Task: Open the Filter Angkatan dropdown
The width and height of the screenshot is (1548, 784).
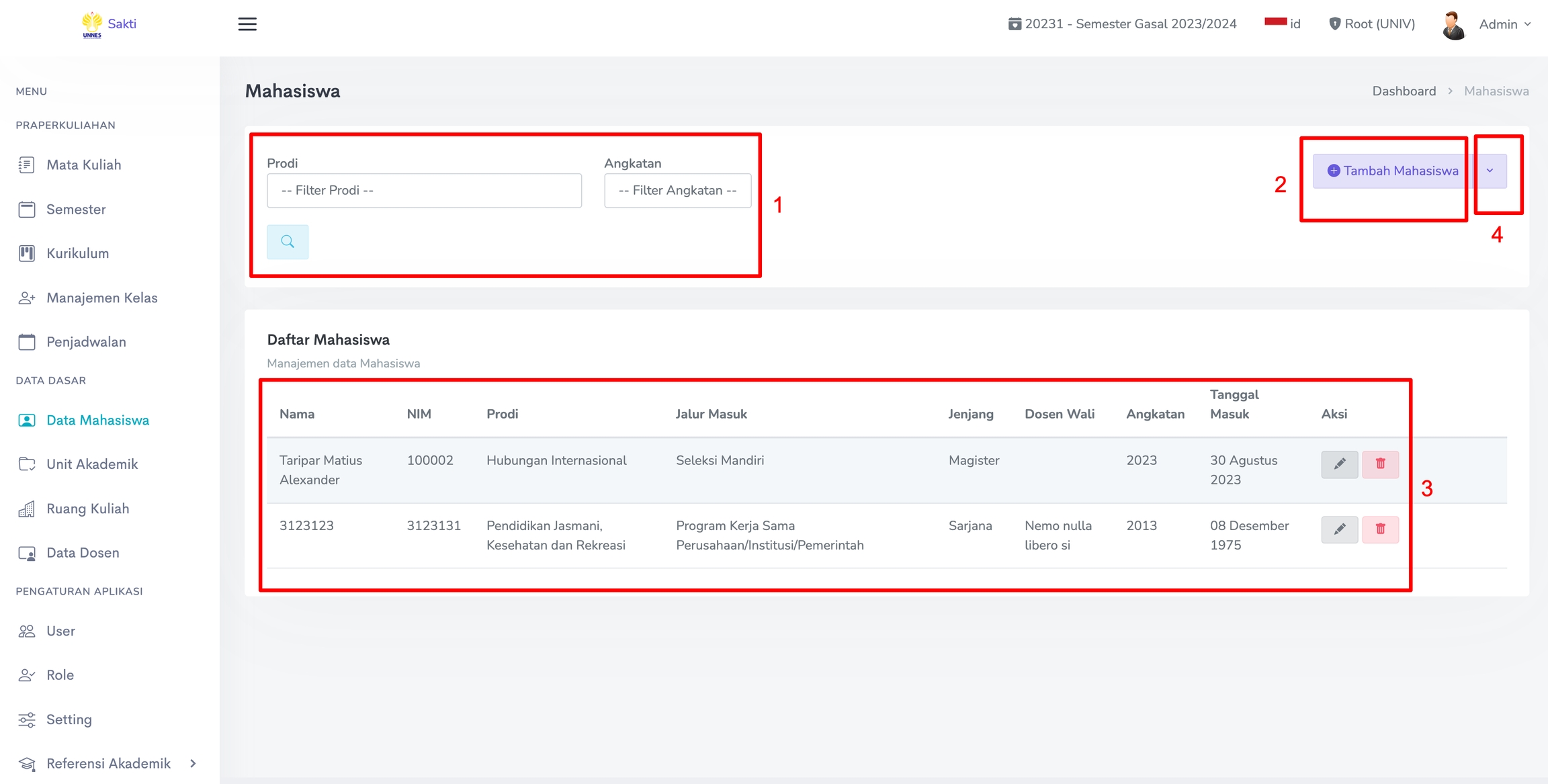Action: (677, 191)
